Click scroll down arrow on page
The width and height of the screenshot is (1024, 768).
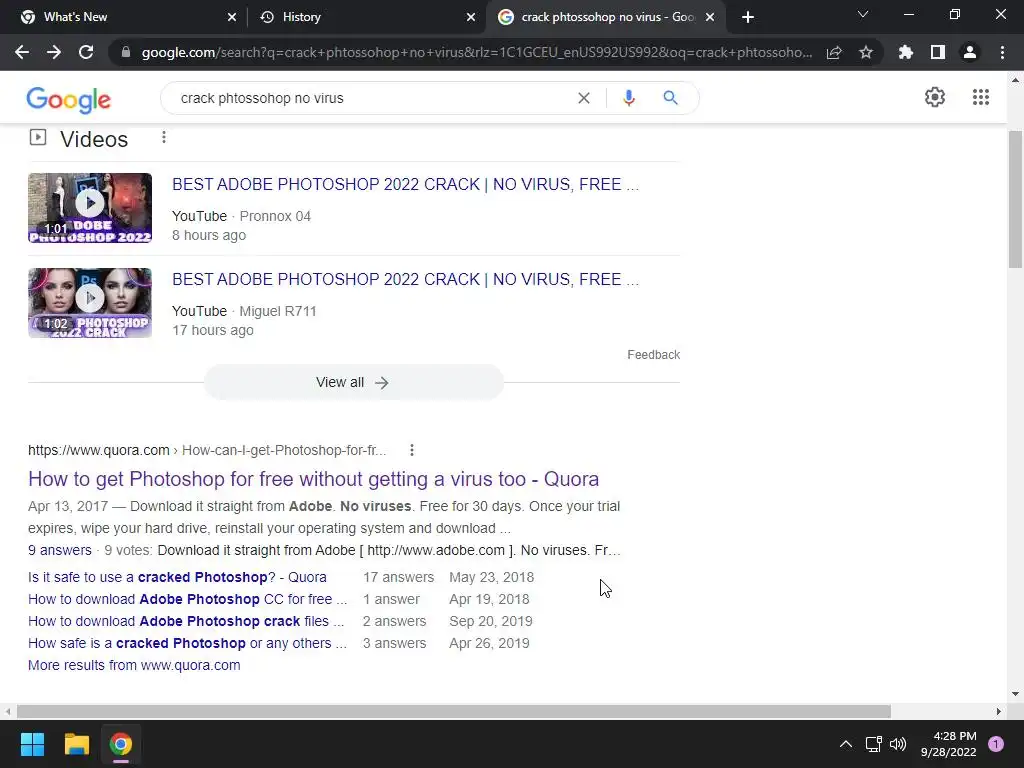click(x=1016, y=694)
